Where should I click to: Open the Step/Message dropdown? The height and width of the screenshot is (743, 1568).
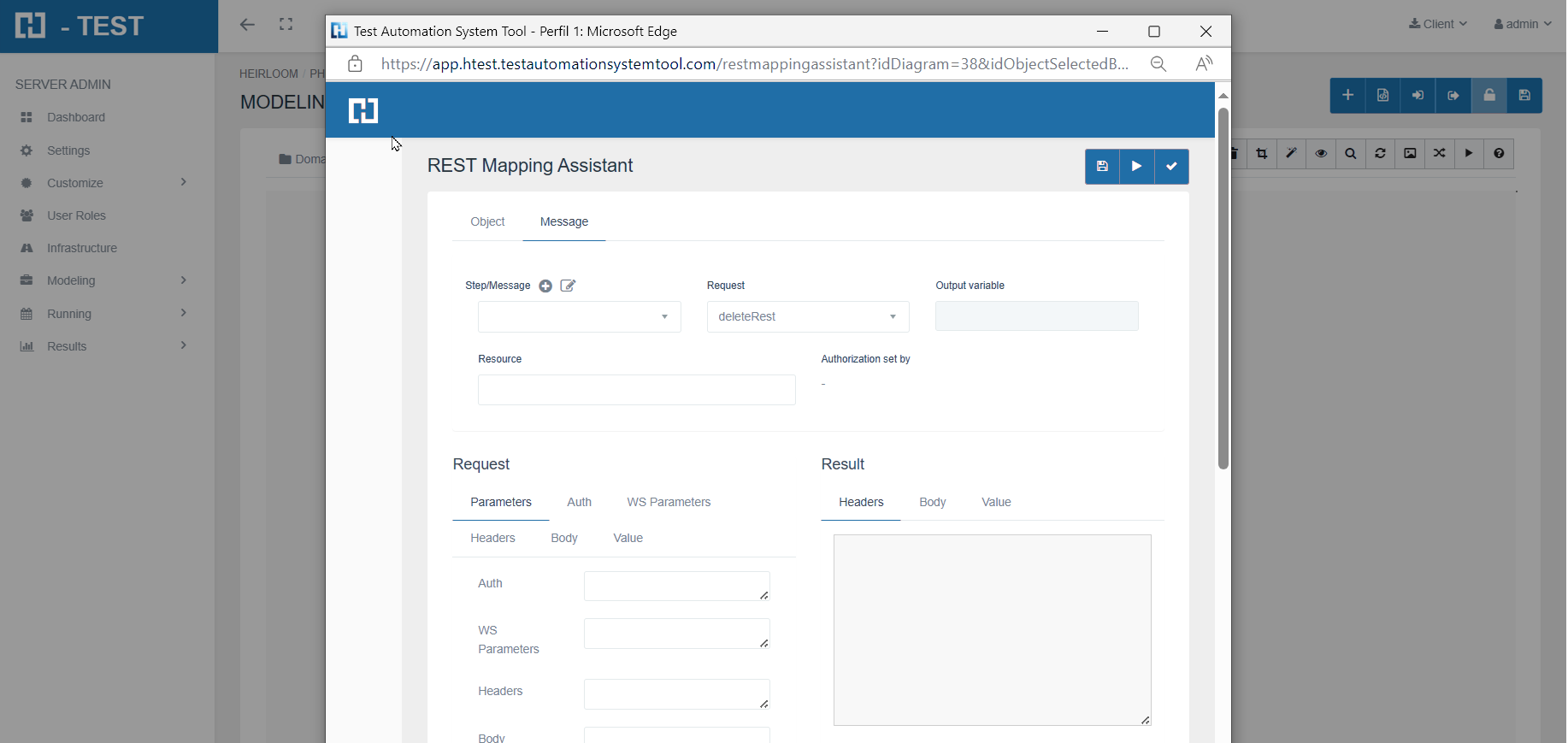[579, 317]
